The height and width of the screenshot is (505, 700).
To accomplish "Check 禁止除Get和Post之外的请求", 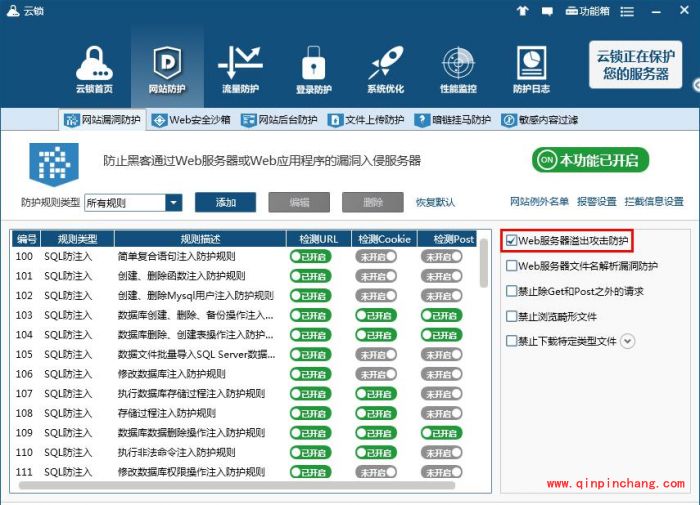I will (512, 292).
